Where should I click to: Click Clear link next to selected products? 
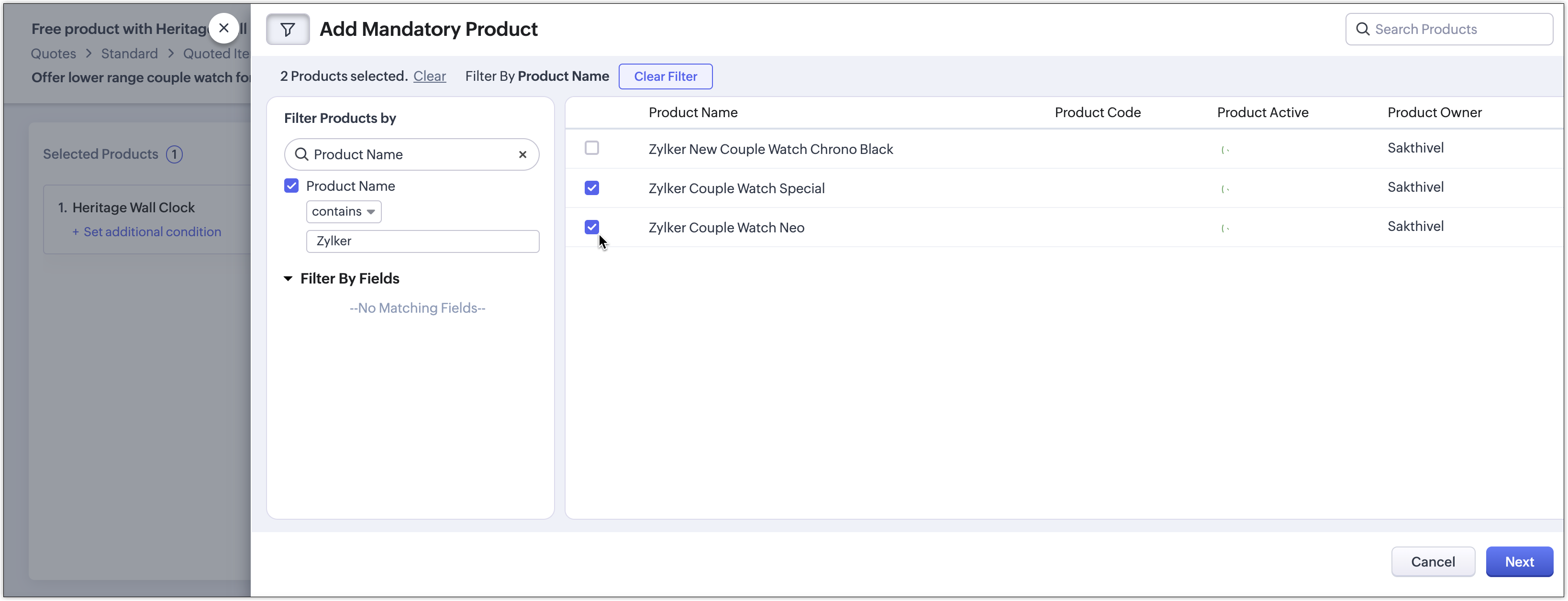[429, 76]
